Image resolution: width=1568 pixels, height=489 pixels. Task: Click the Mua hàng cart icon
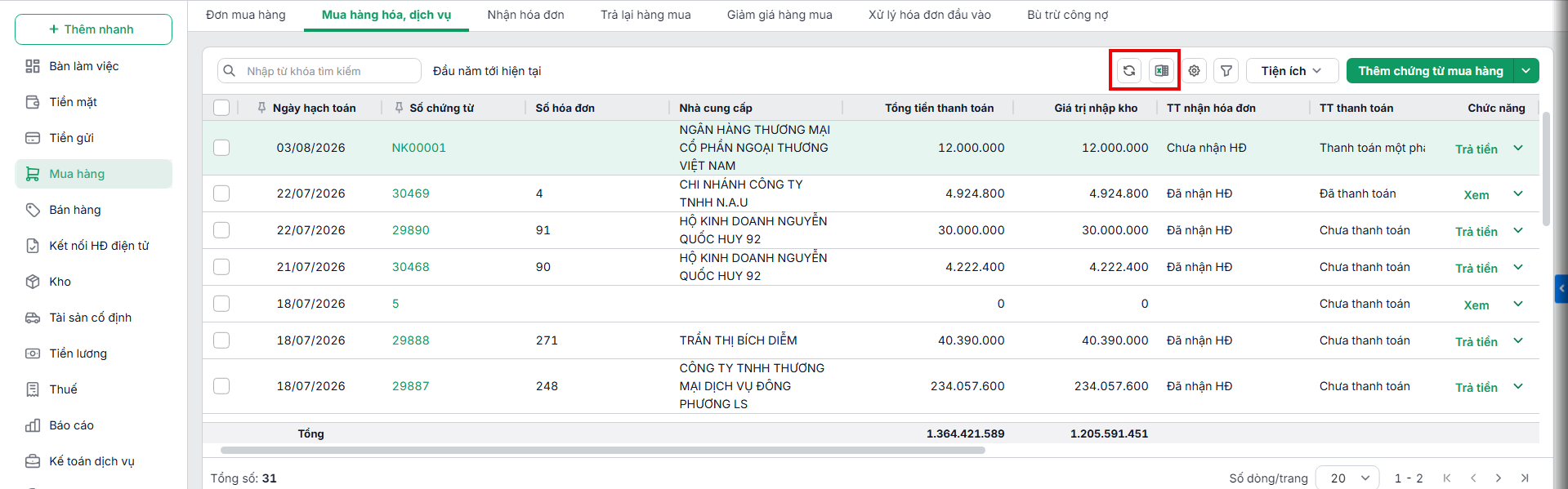click(x=33, y=174)
